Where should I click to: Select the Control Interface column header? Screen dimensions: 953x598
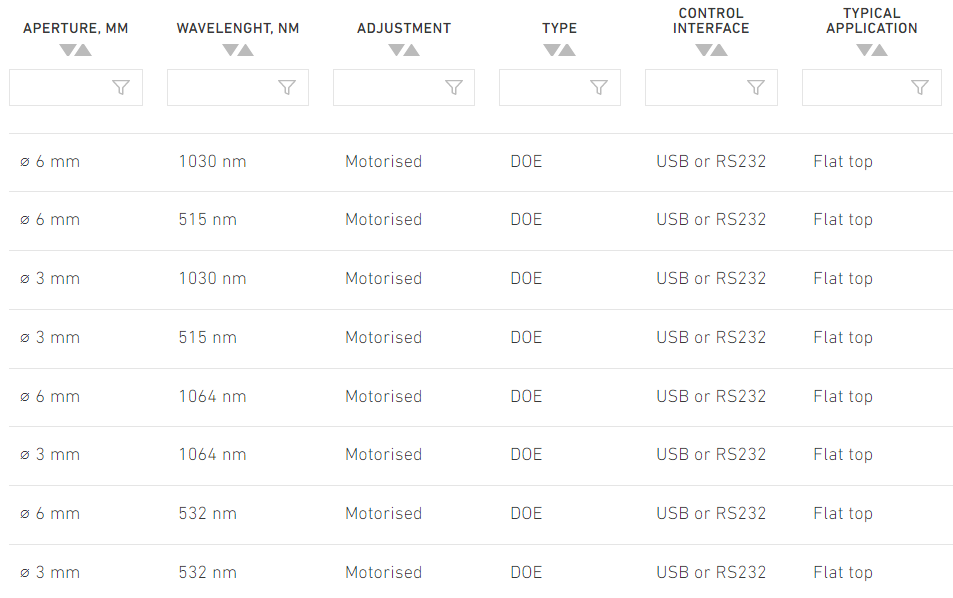[x=711, y=21]
